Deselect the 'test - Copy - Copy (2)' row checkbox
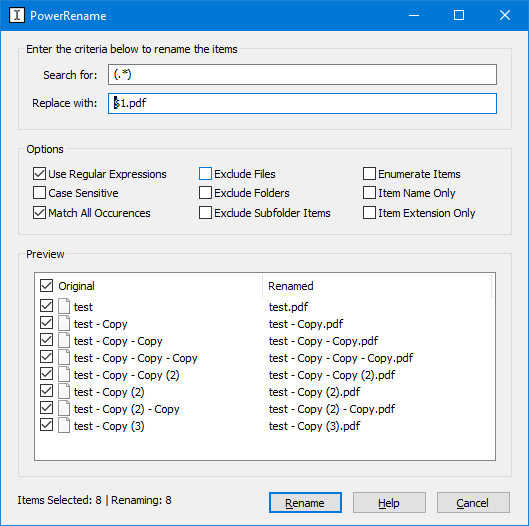Screen dimensions: 529x526 point(46,374)
